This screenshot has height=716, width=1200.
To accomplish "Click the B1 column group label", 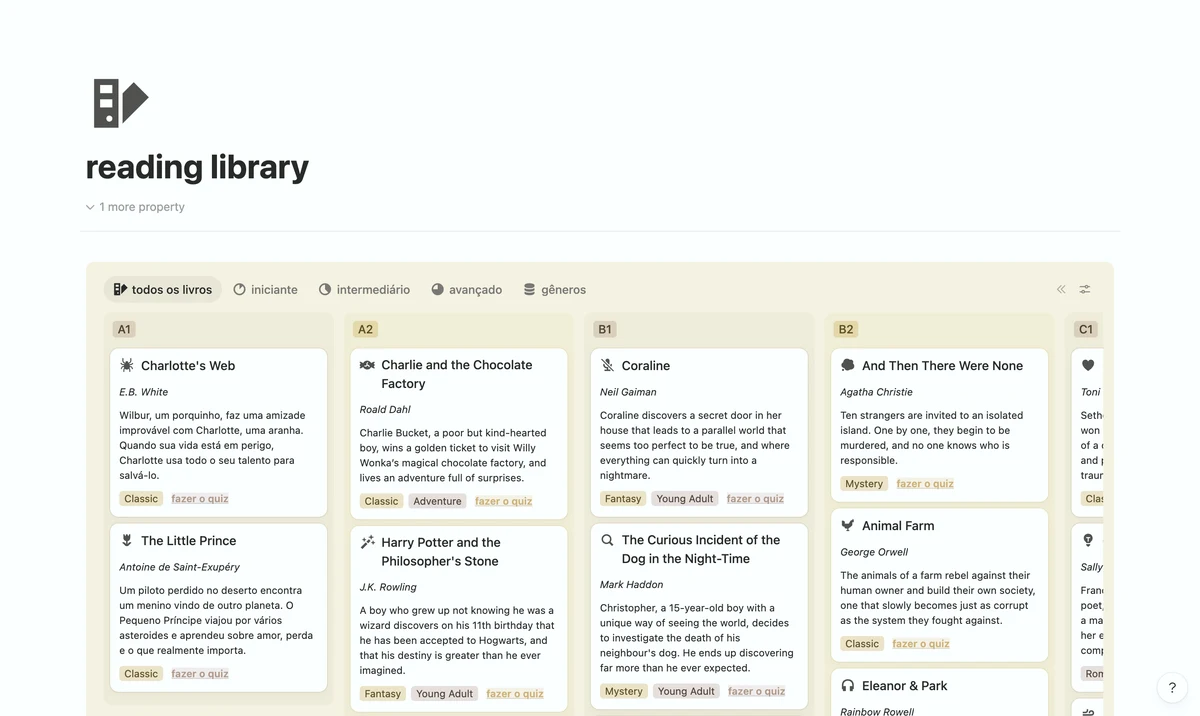I will pyautogui.click(x=605, y=329).
